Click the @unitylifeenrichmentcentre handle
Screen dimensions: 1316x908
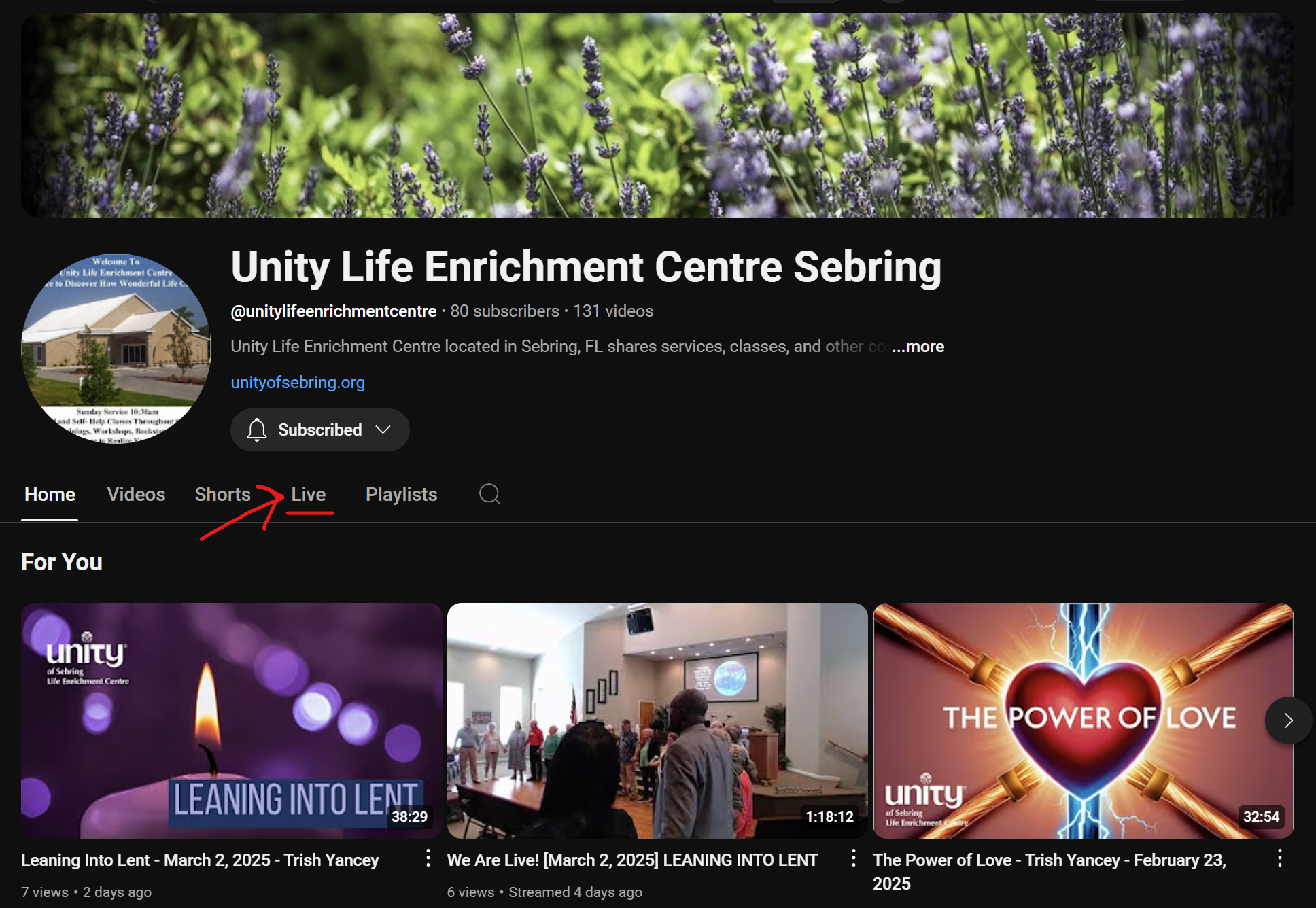click(x=334, y=311)
